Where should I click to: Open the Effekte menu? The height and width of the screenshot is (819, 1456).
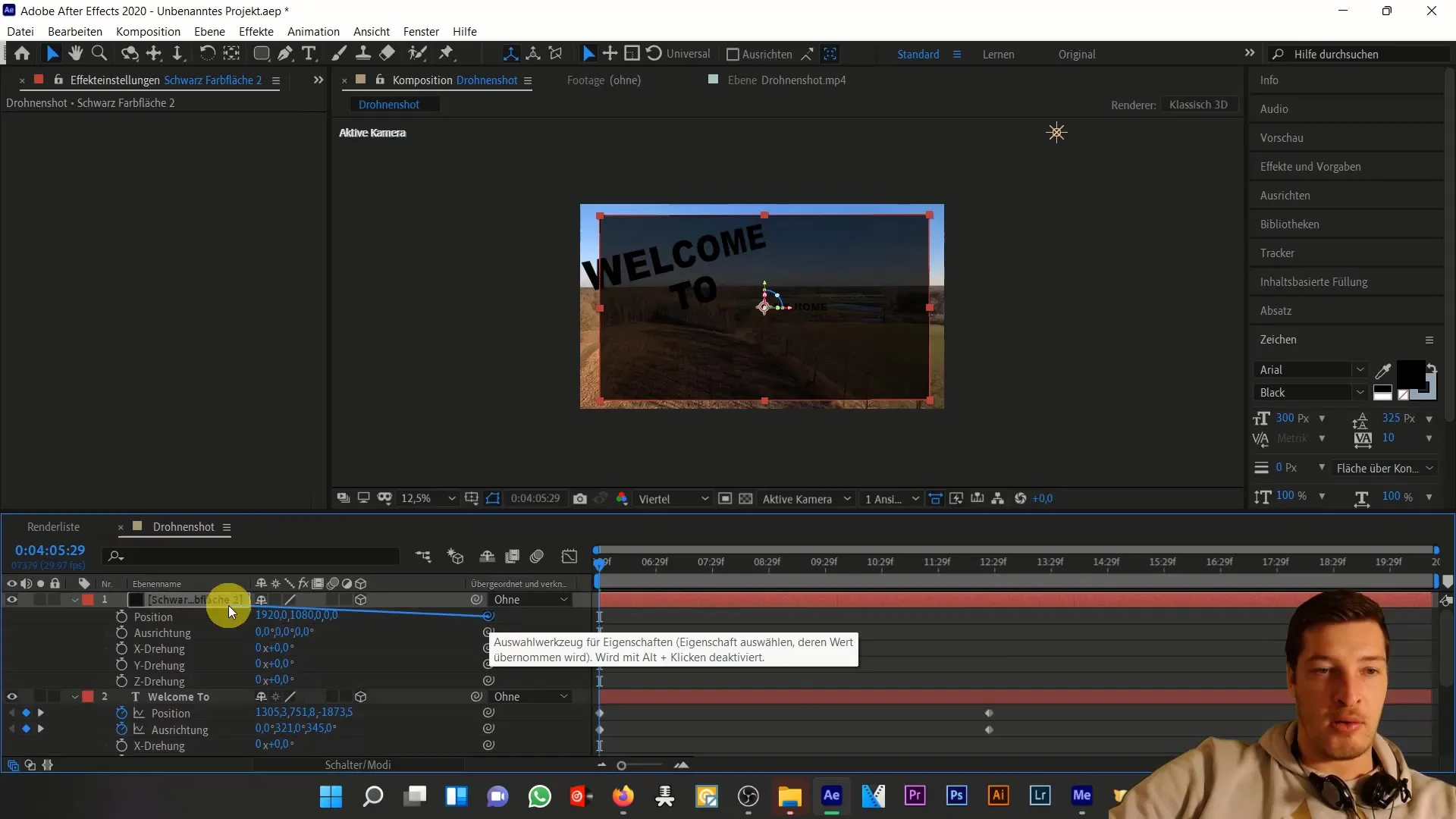tap(256, 31)
